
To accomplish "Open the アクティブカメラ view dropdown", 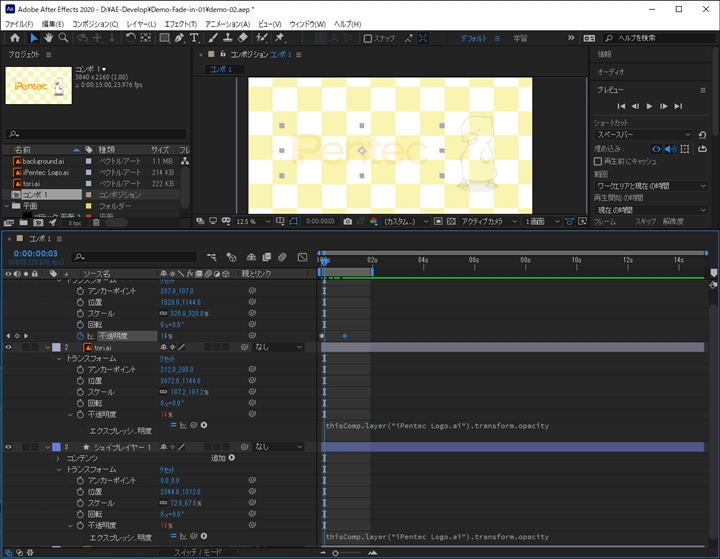I will click(x=487, y=221).
